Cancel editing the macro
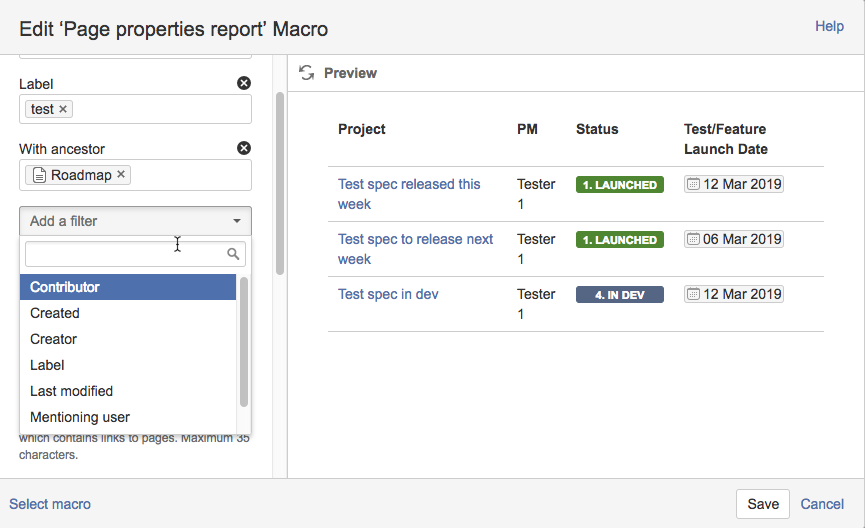The width and height of the screenshot is (865, 528). pyautogui.click(x=822, y=504)
